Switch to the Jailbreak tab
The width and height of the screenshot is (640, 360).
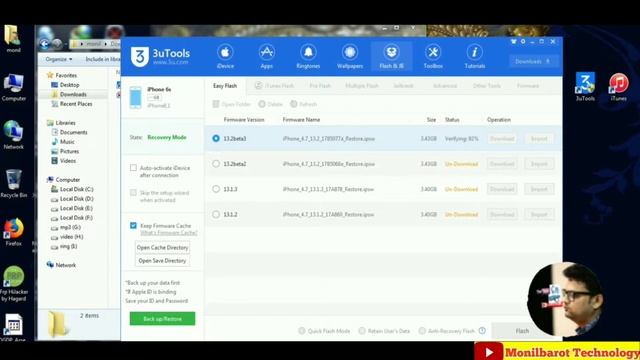[x=403, y=86]
